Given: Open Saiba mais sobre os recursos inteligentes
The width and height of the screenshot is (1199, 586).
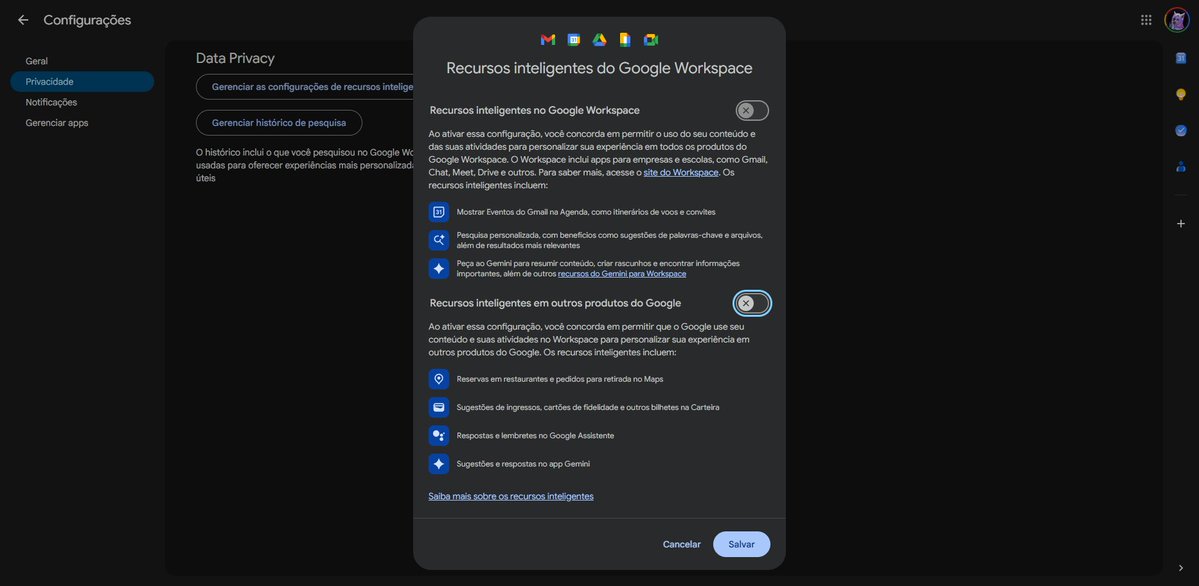Looking at the screenshot, I should click(511, 496).
